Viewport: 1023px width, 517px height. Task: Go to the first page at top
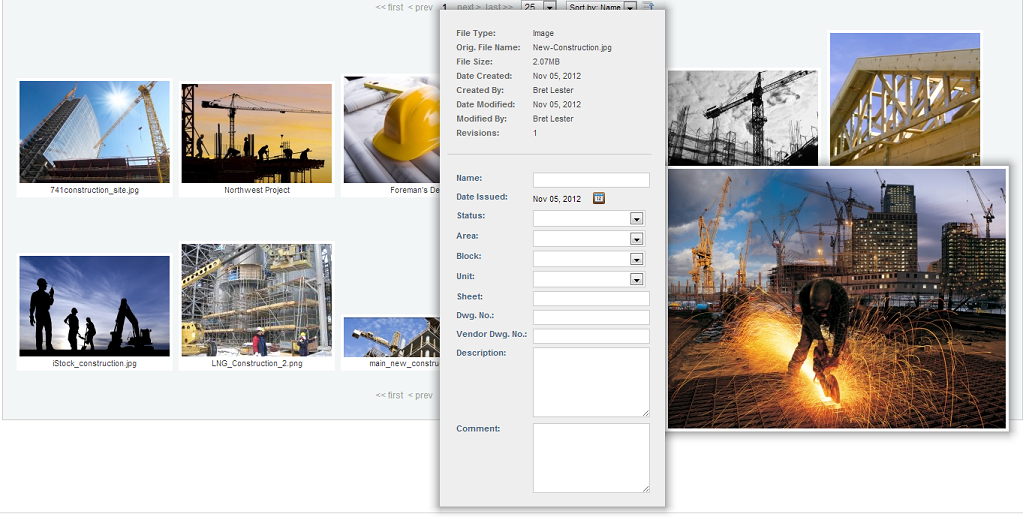click(389, 7)
